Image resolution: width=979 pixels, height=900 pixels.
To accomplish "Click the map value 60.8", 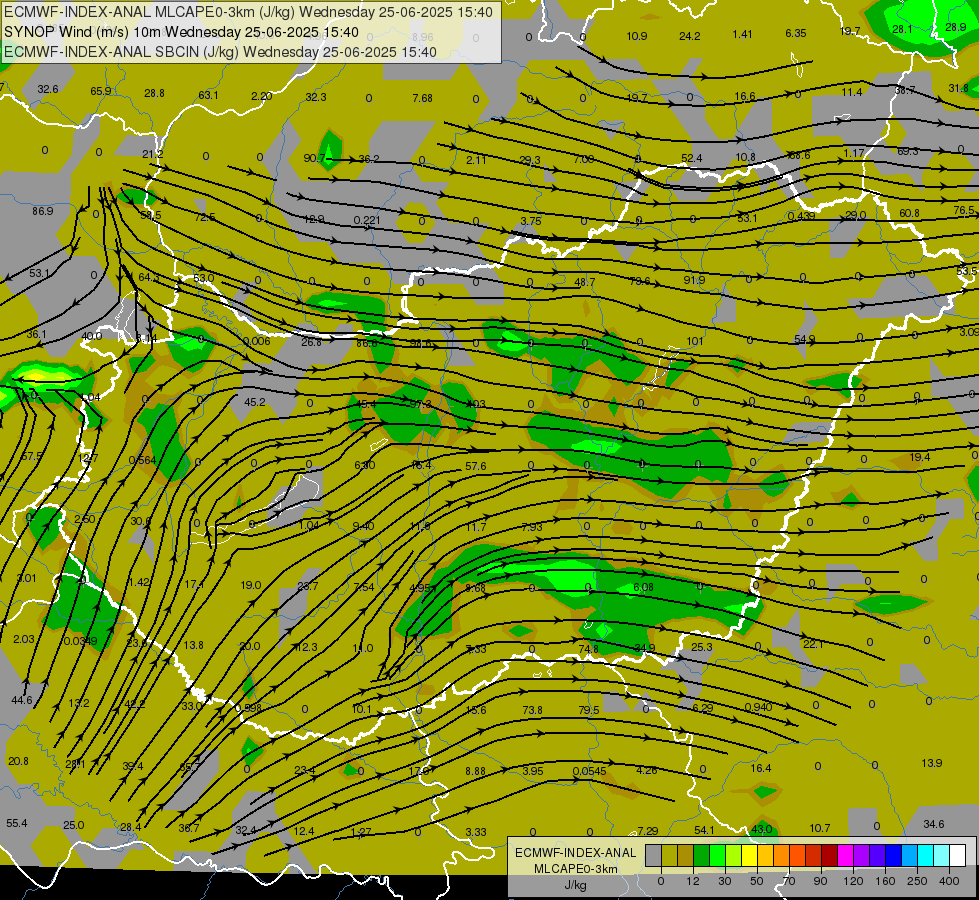I will pos(909,213).
